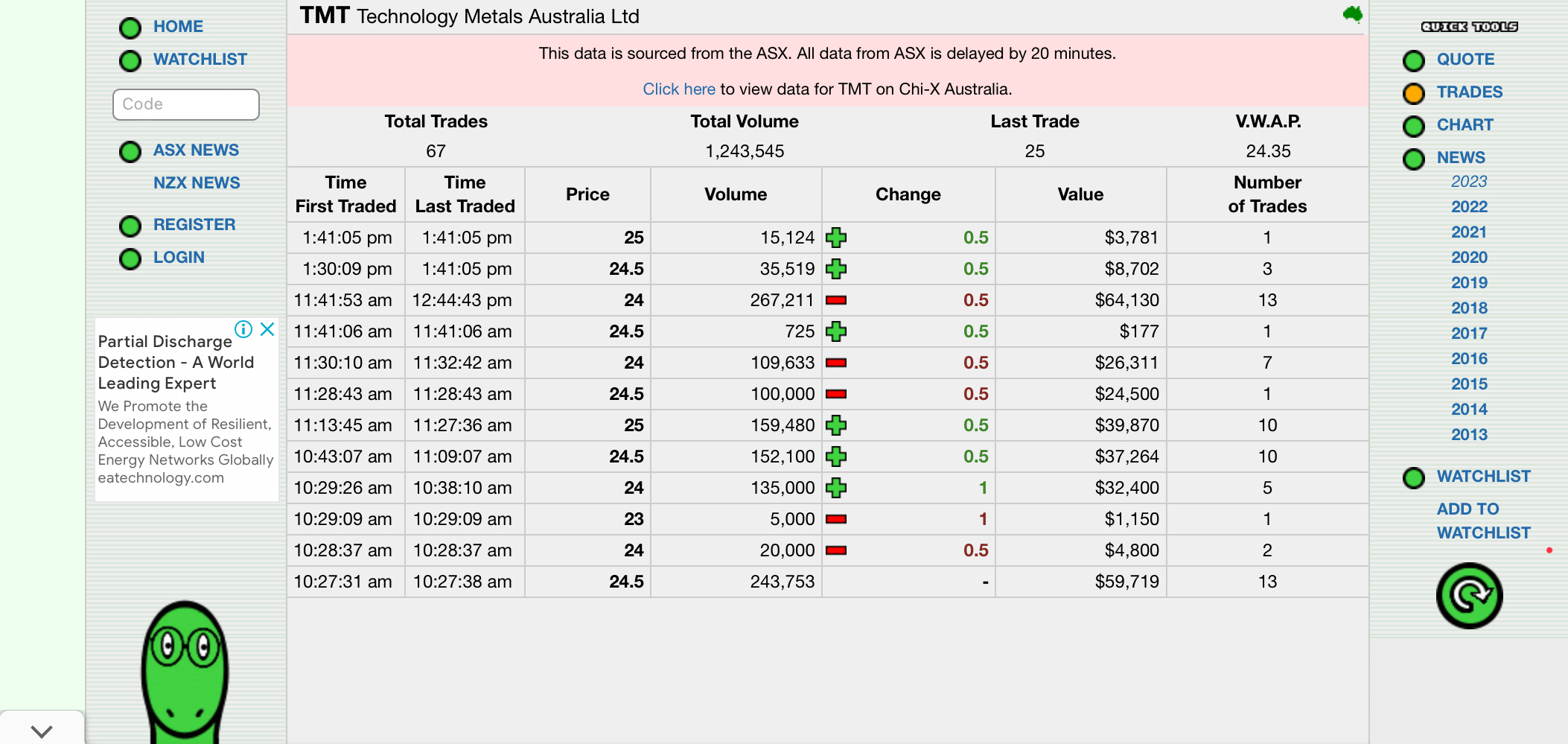Viewport: 1568px width, 744px height.
Task: Click the green plus icon in the 725 volume row
Action: (x=836, y=331)
